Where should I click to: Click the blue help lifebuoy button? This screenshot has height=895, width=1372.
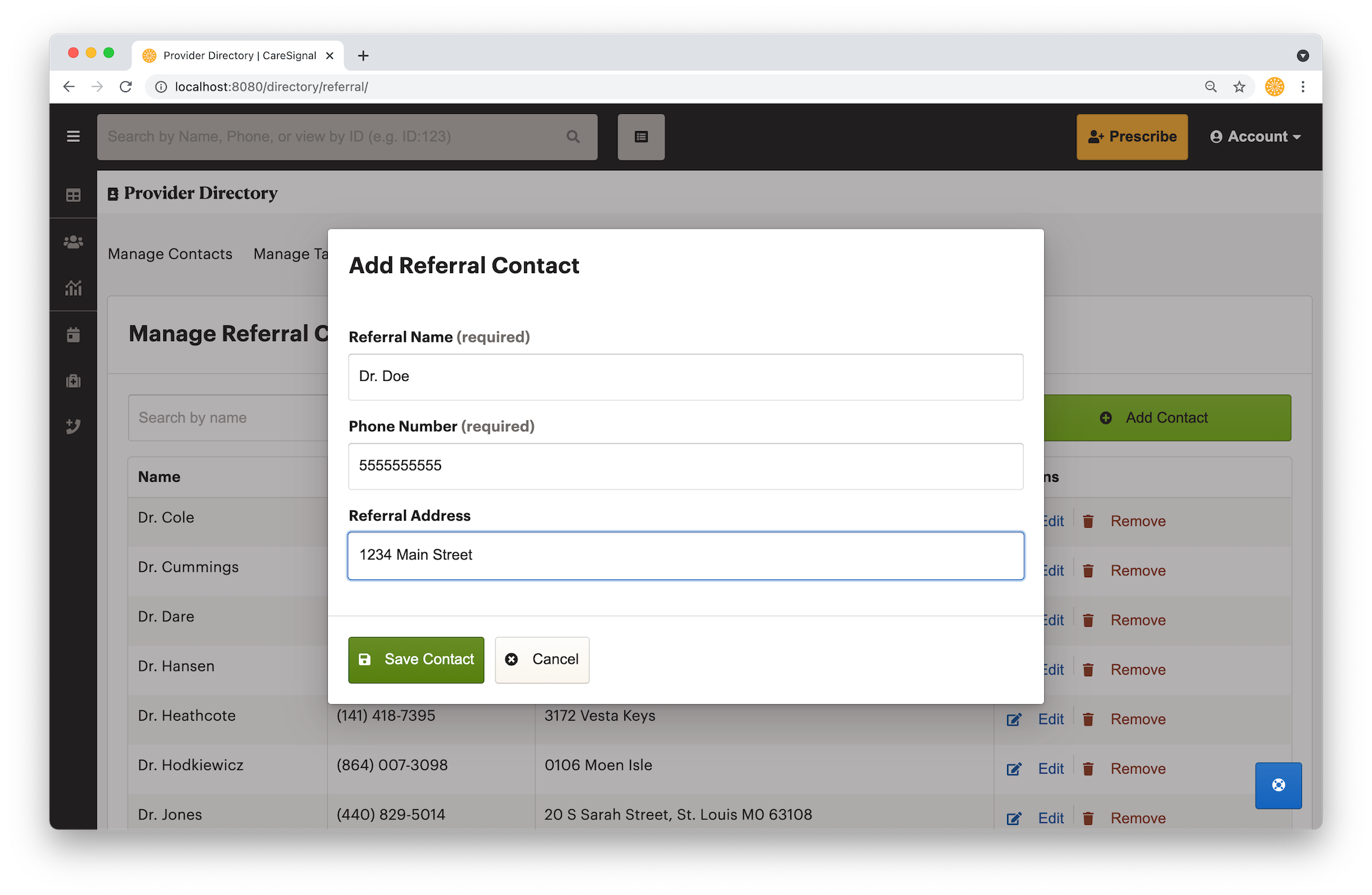[x=1278, y=785]
